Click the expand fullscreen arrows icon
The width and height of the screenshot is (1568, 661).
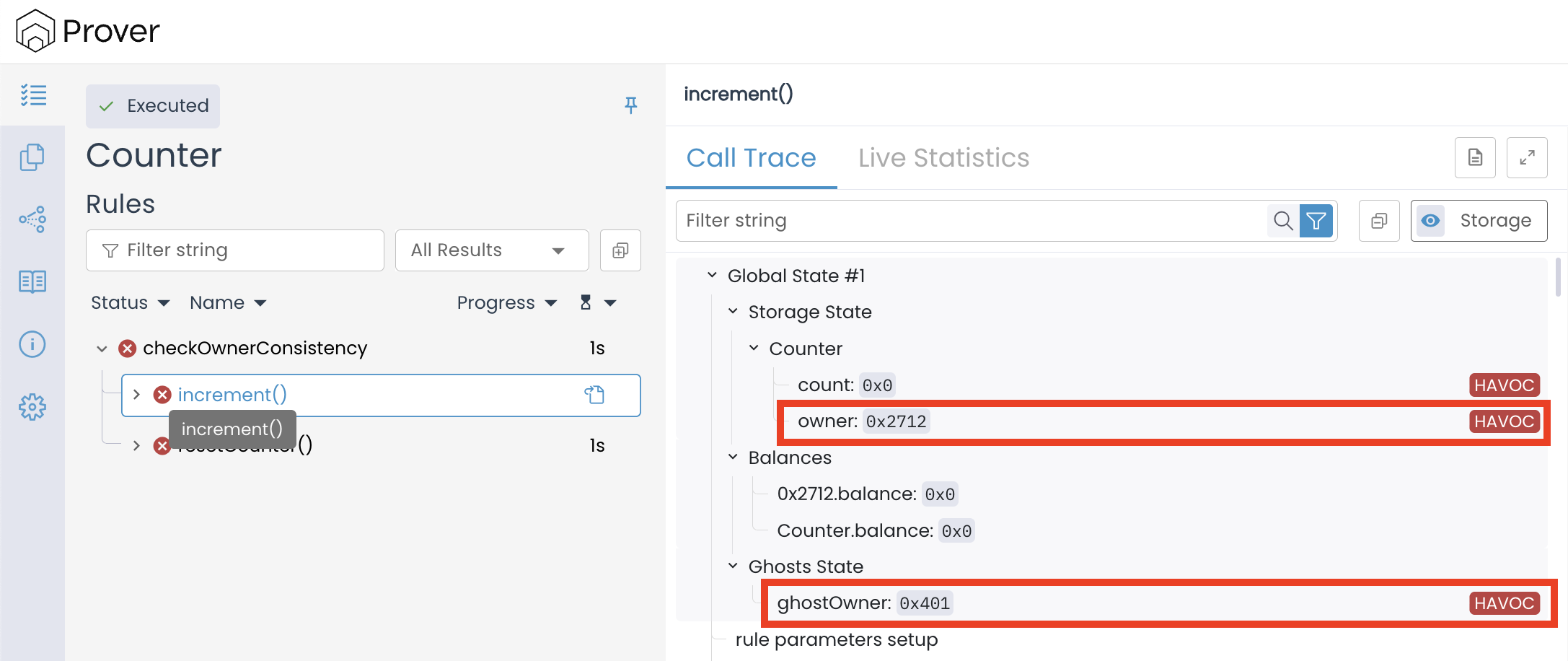[1526, 157]
